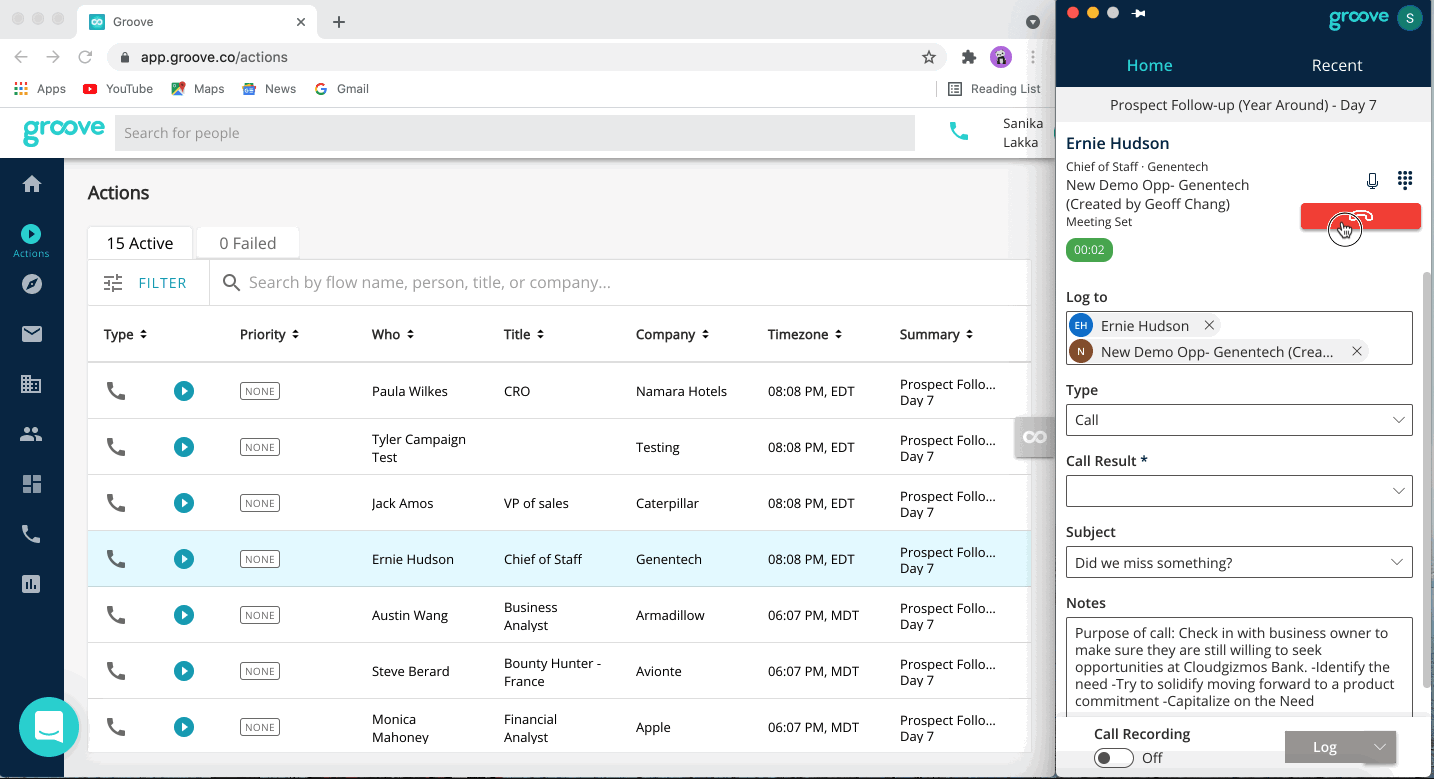
Task: Open the dashboard grid sidebar icon
Action: [x=32, y=484]
